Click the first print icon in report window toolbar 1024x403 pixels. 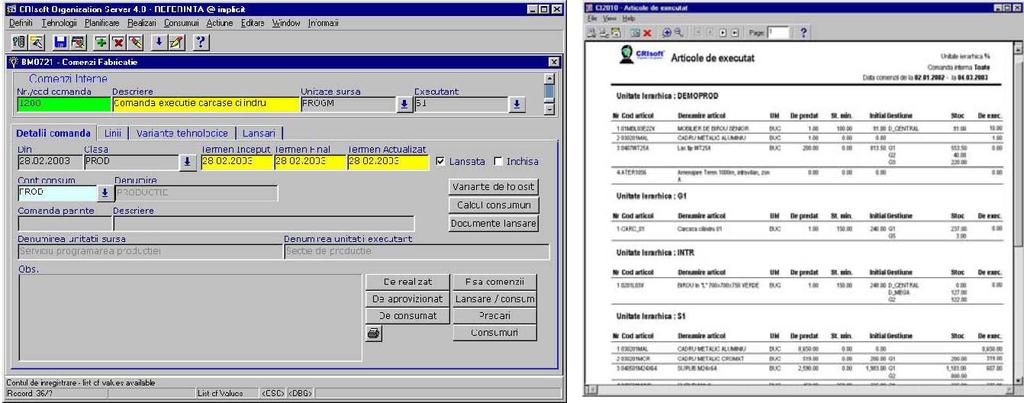(591, 32)
